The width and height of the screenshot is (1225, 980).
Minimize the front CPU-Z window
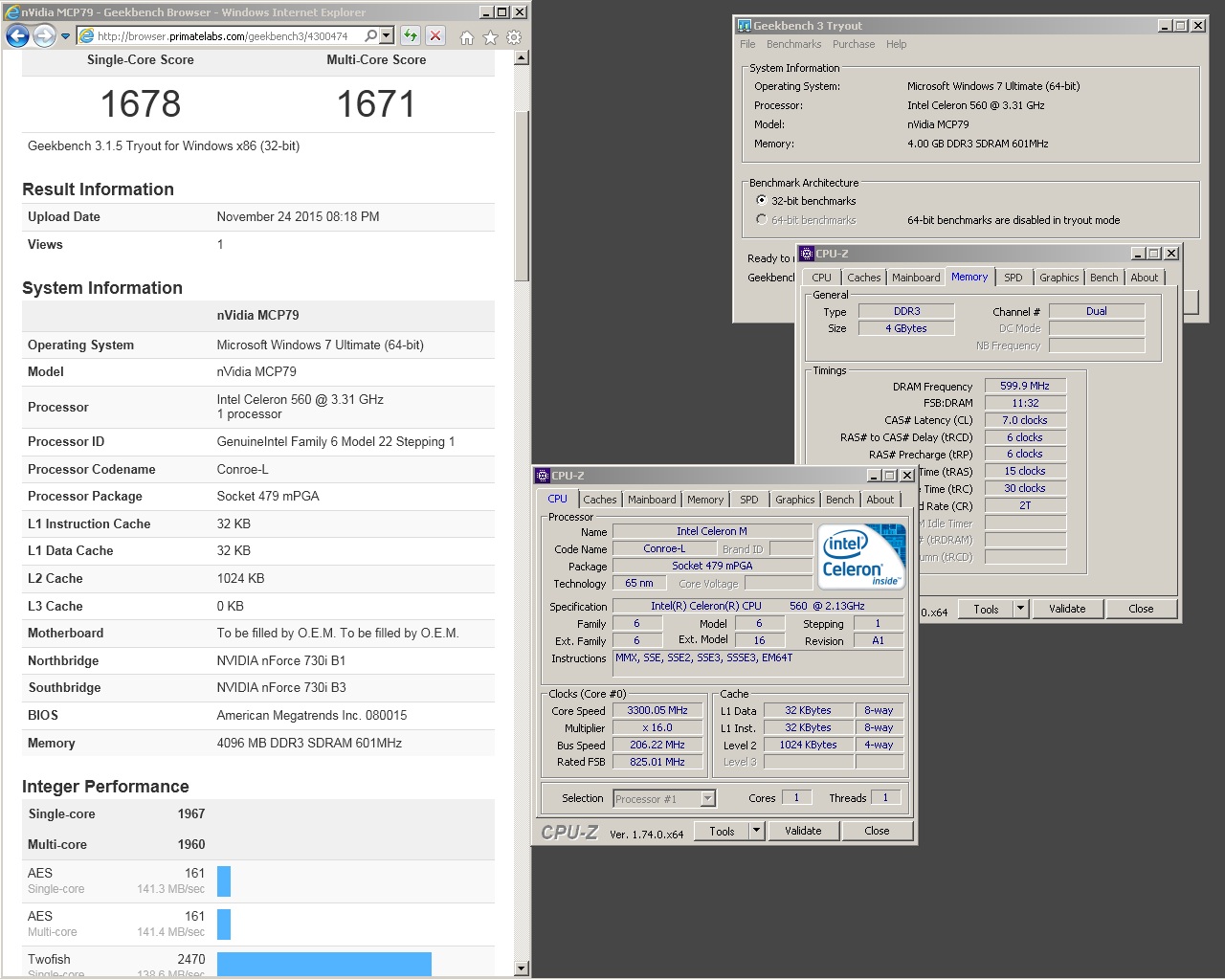(x=875, y=476)
